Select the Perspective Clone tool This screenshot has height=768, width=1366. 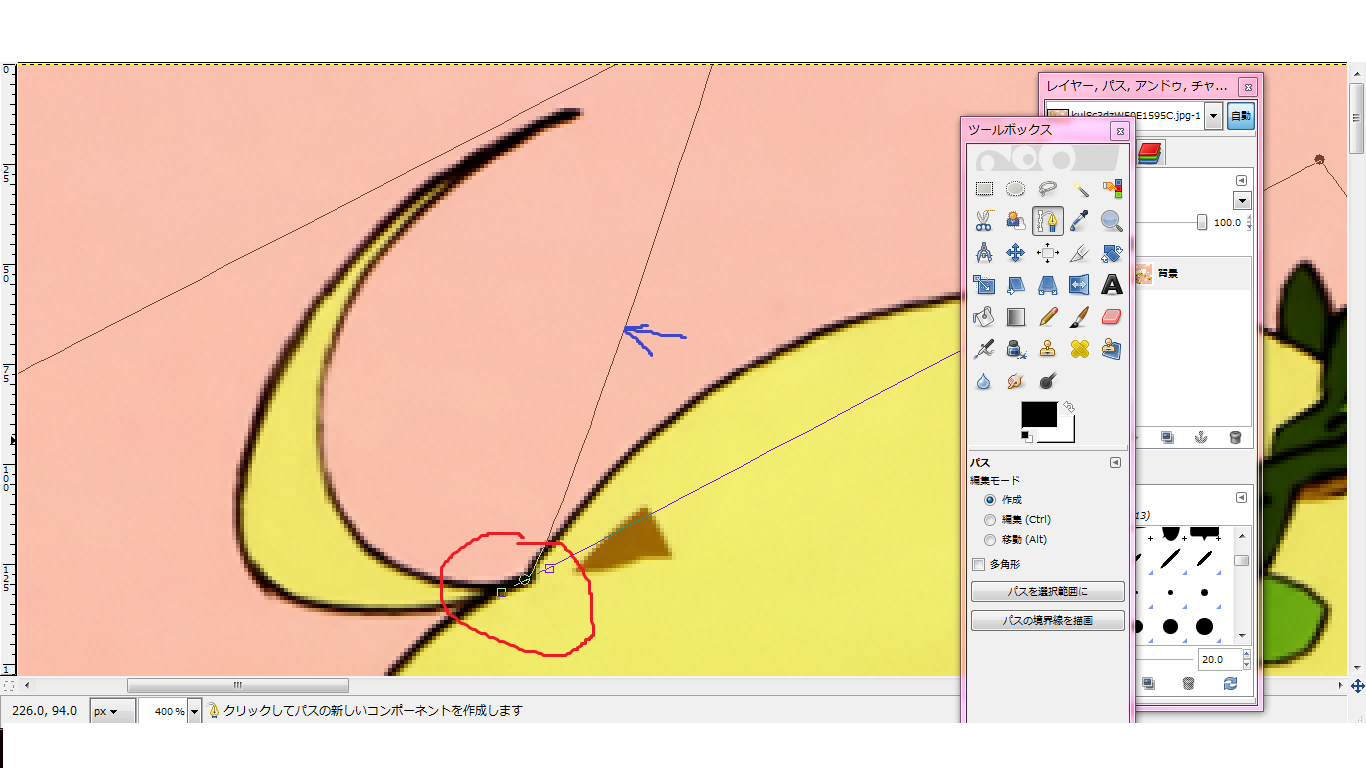click(x=1112, y=349)
